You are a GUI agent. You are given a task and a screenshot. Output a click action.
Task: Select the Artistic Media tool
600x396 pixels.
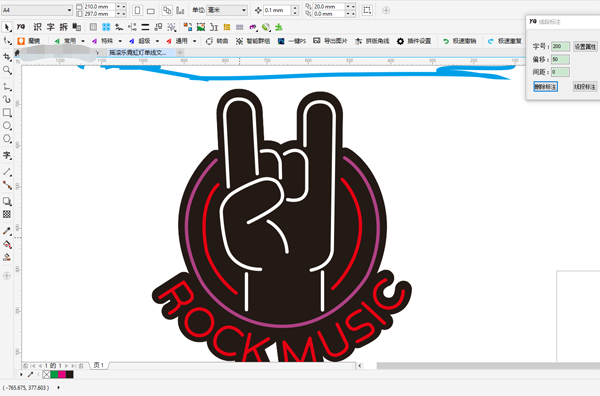(x=7, y=99)
